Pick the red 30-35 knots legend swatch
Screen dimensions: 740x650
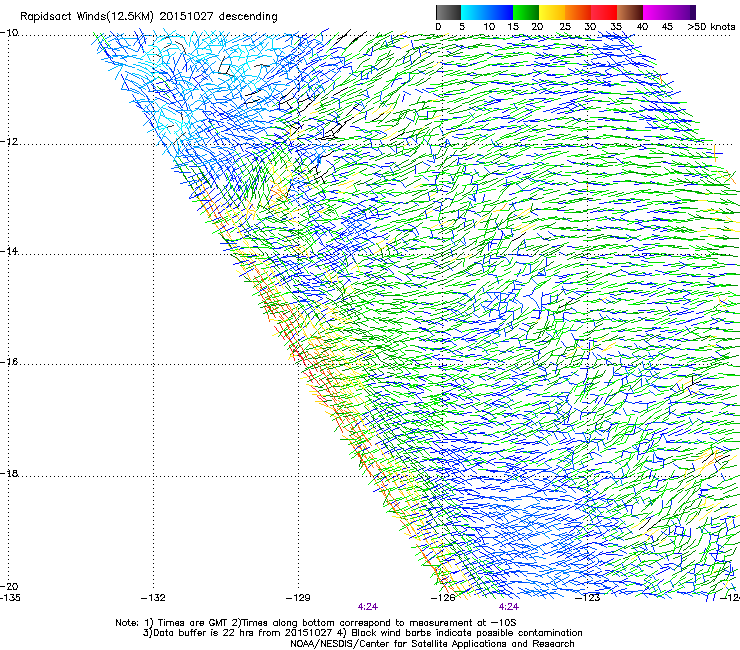click(x=604, y=12)
